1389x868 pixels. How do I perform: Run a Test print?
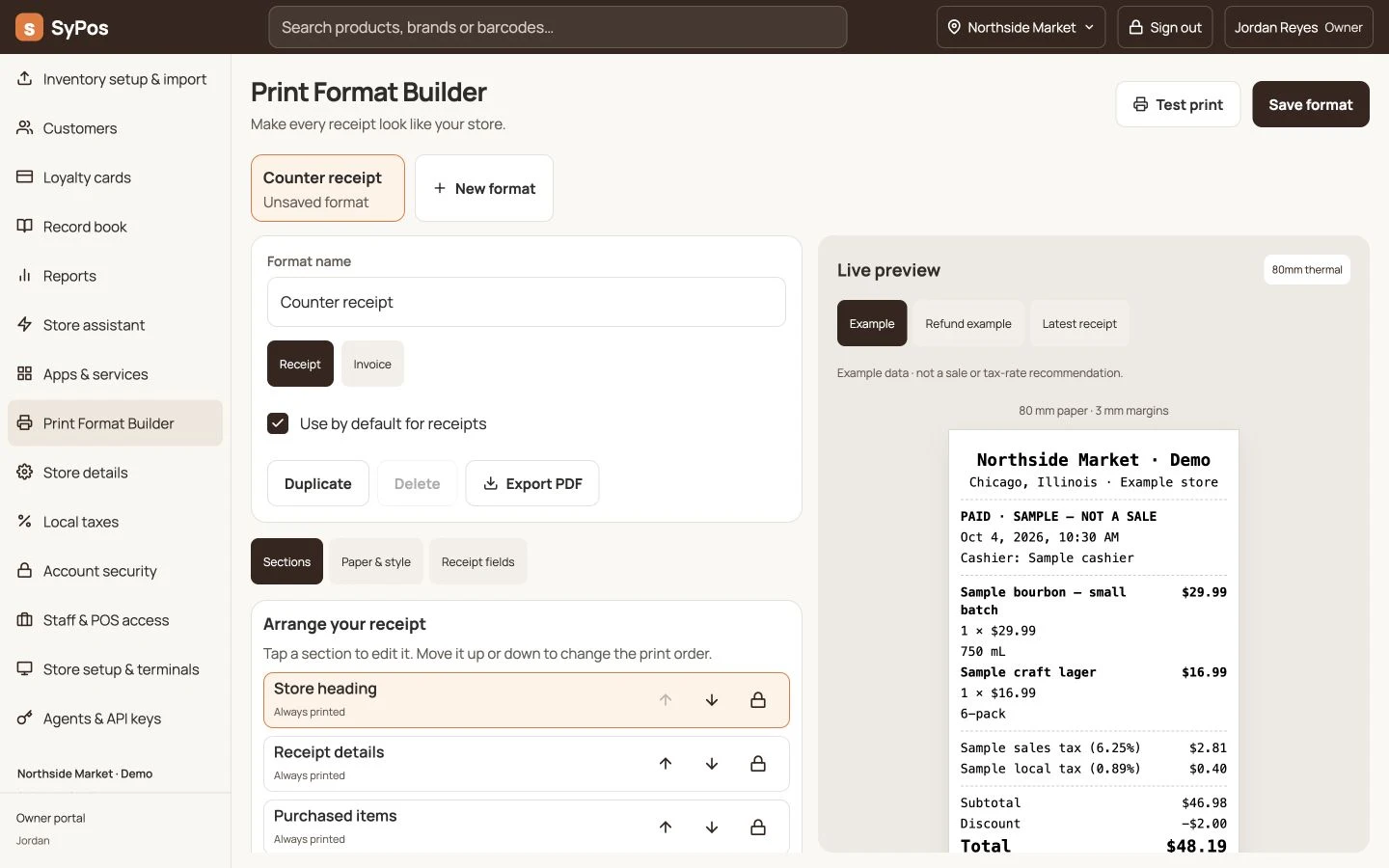[x=1178, y=104]
